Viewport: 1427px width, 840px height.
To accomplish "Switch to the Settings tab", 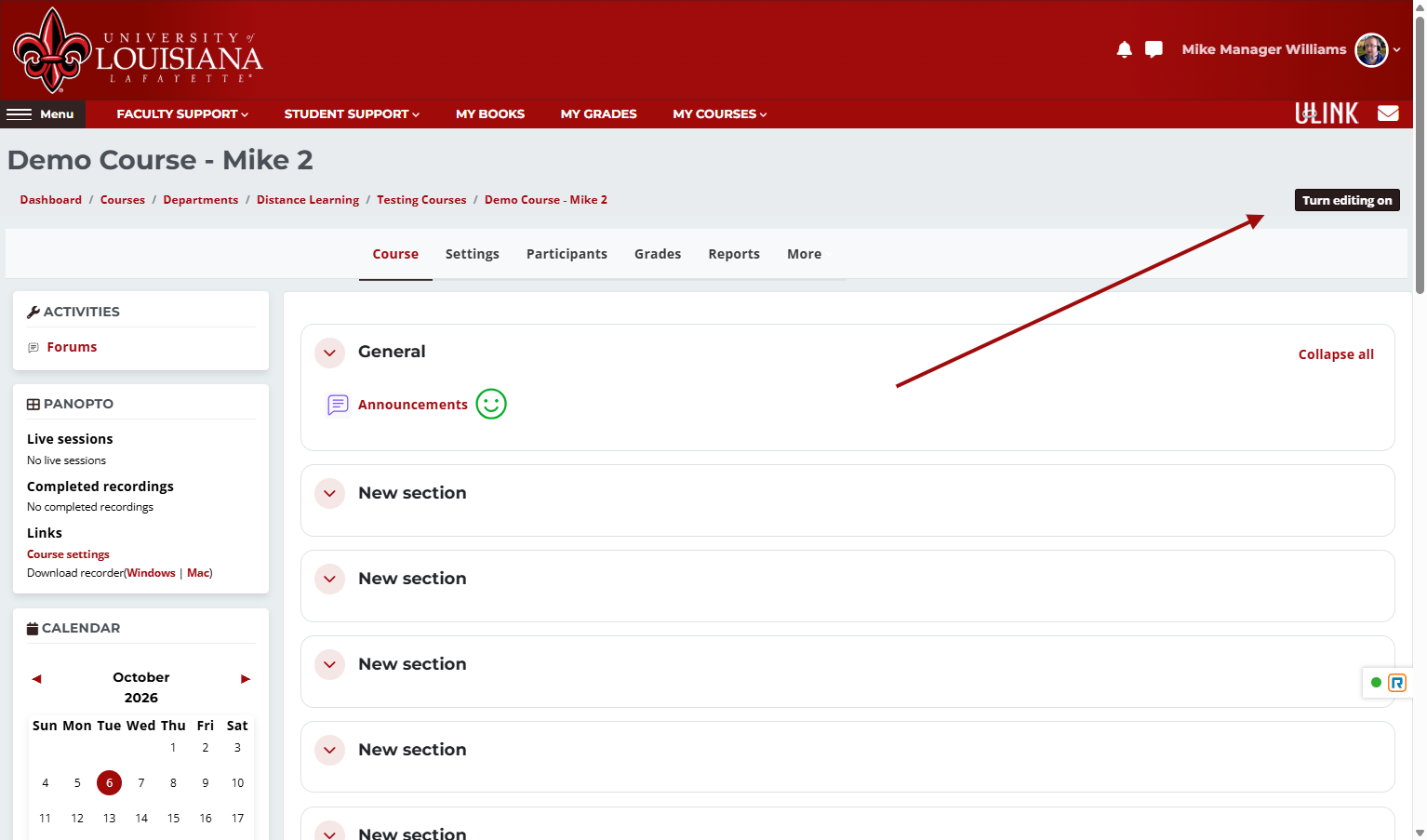I will tap(472, 254).
